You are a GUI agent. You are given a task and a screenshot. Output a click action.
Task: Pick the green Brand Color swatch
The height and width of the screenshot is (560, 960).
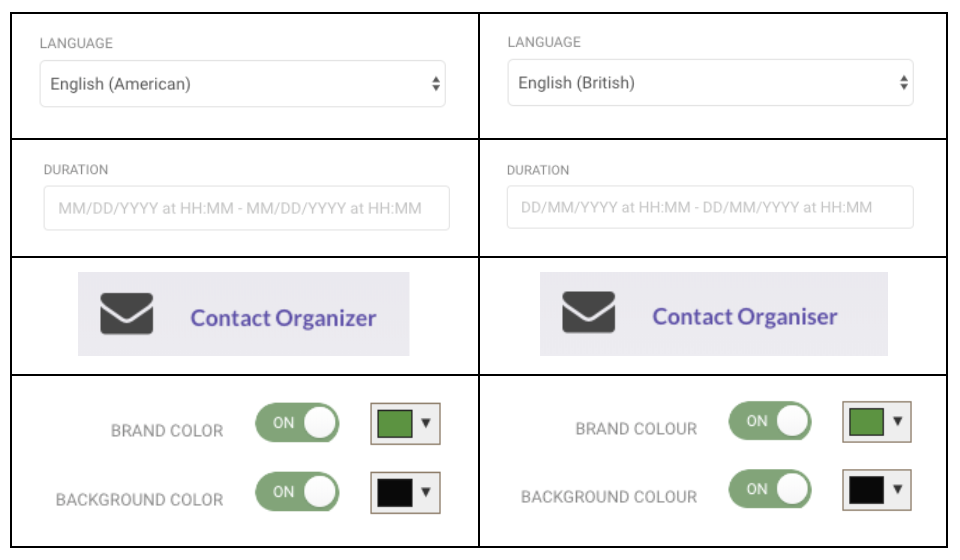395,424
